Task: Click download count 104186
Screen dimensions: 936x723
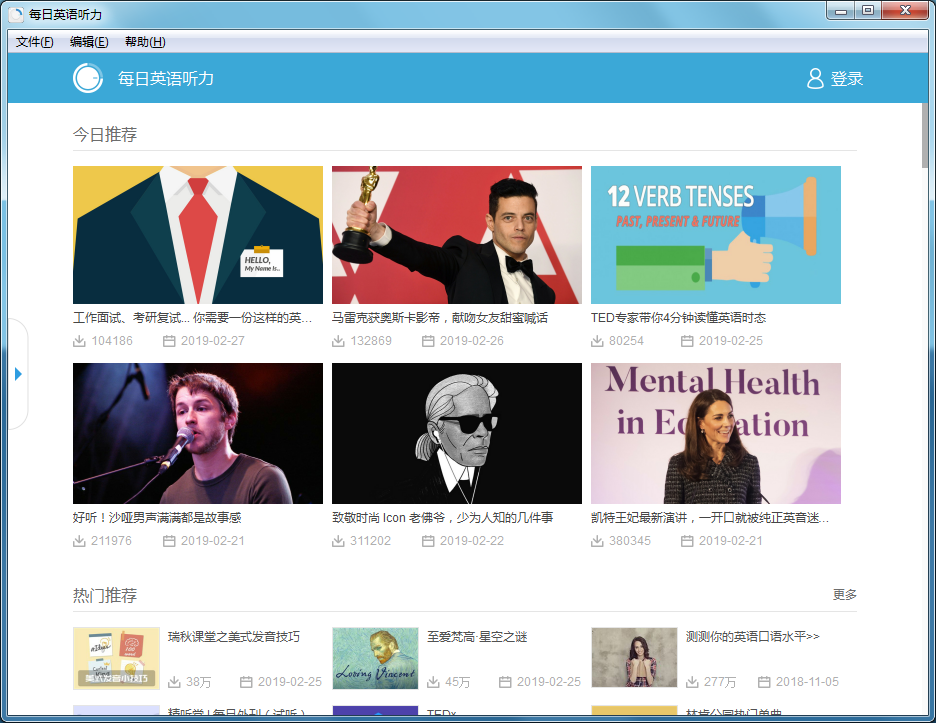Action: tap(112, 341)
